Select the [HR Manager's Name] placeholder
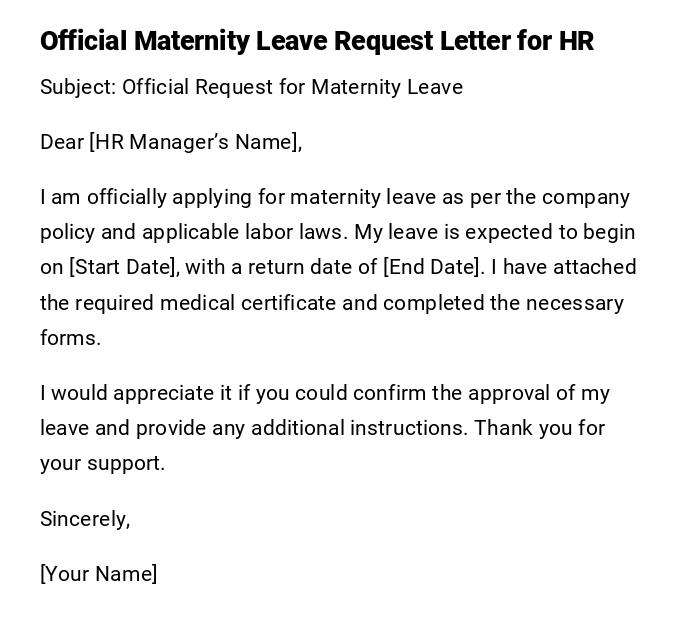Screen dimensions: 700x636 point(195,142)
